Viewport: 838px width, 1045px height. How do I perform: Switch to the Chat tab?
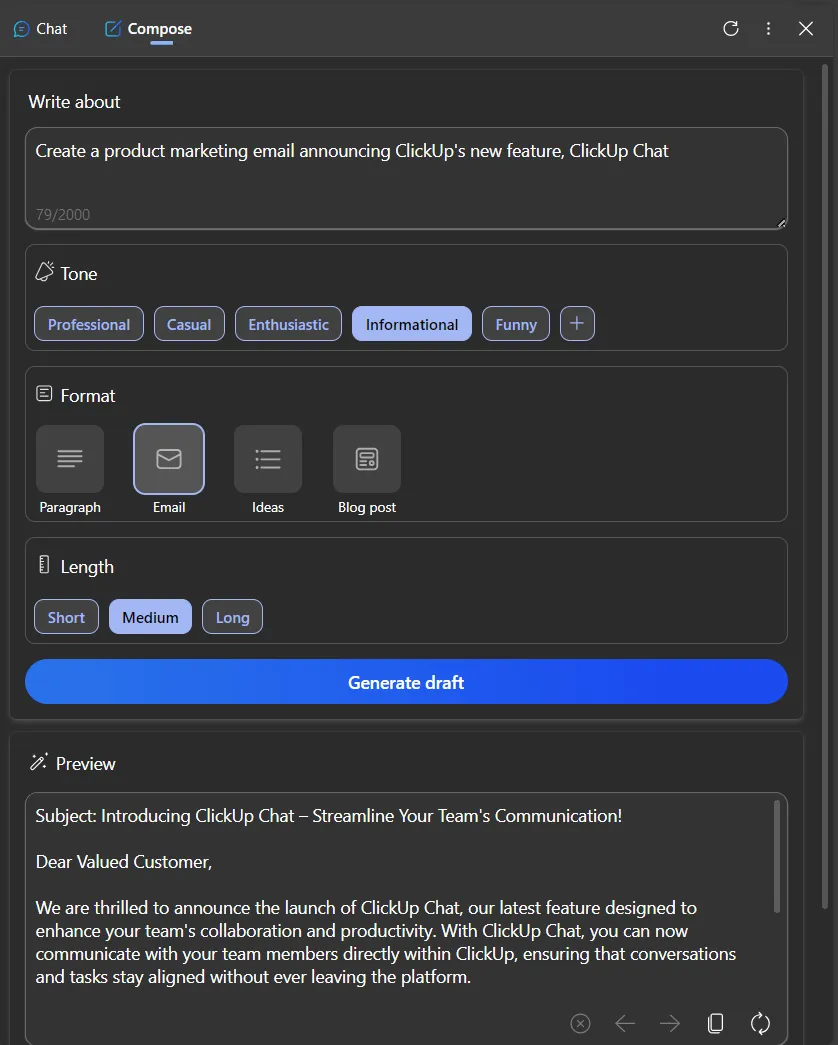pyautogui.click(x=40, y=29)
